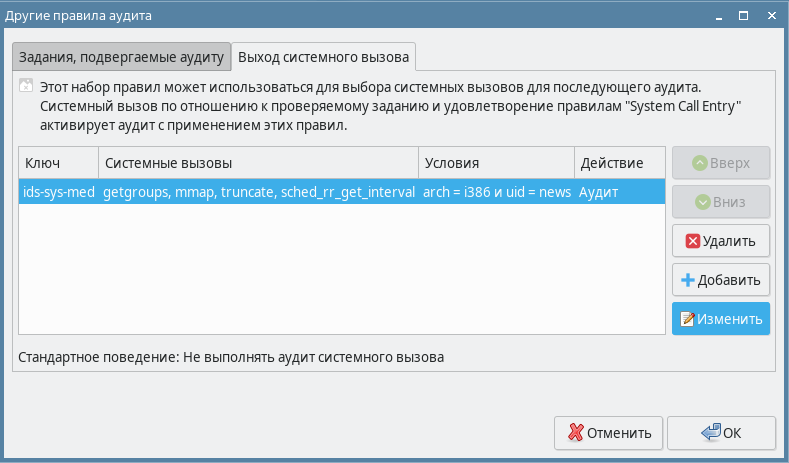This screenshot has width=789, height=463.
Task: Maximize the audit rules dialog window
Action: 743,15
